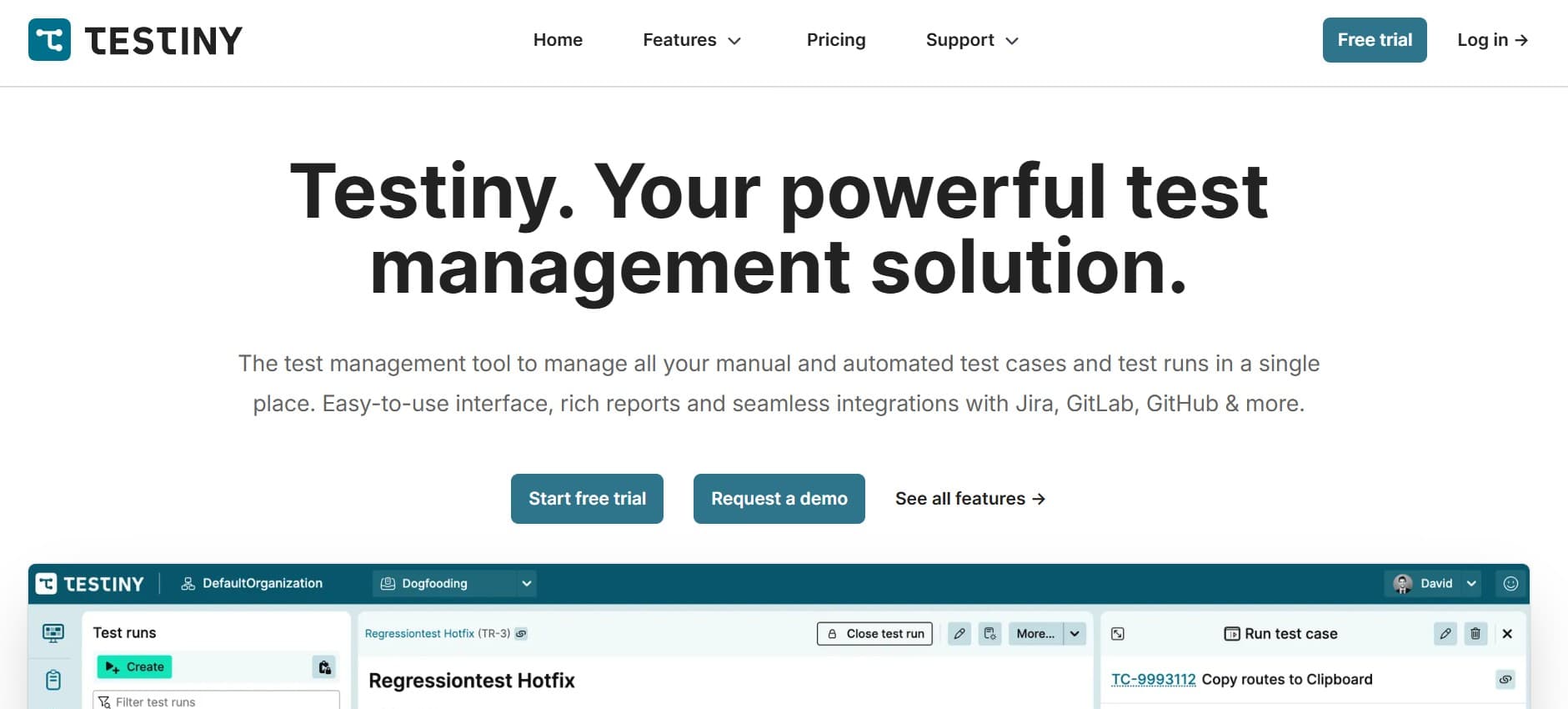
Task: Open the Home page
Action: click(558, 40)
